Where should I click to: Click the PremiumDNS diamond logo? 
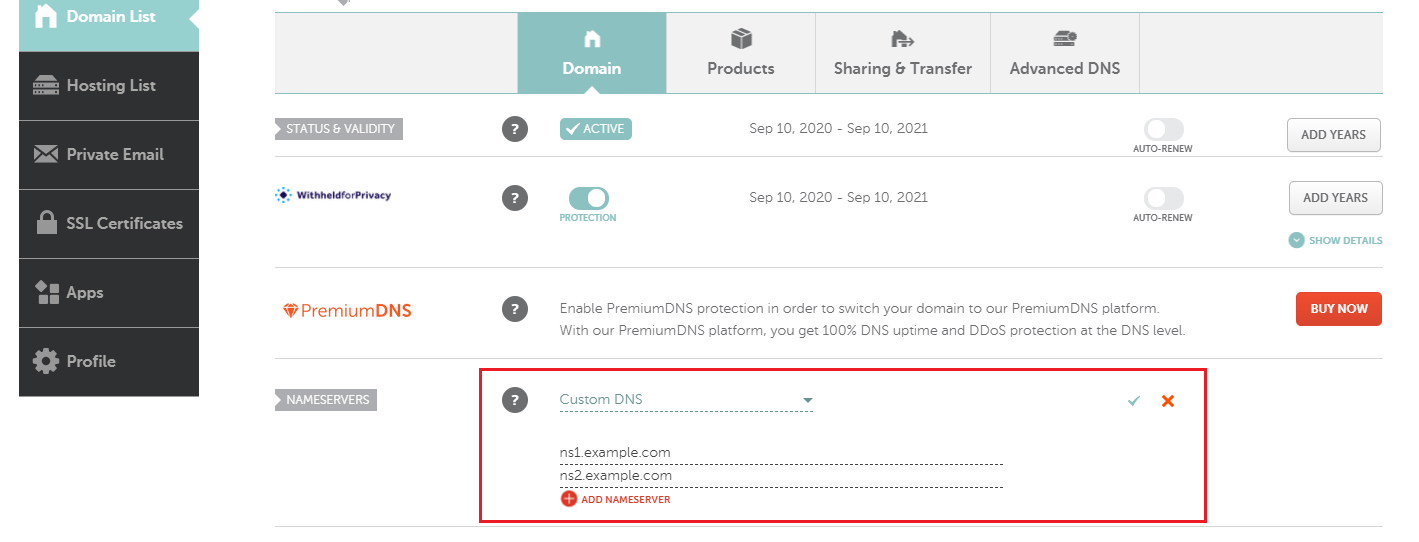pyautogui.click(x=291, y=311)
